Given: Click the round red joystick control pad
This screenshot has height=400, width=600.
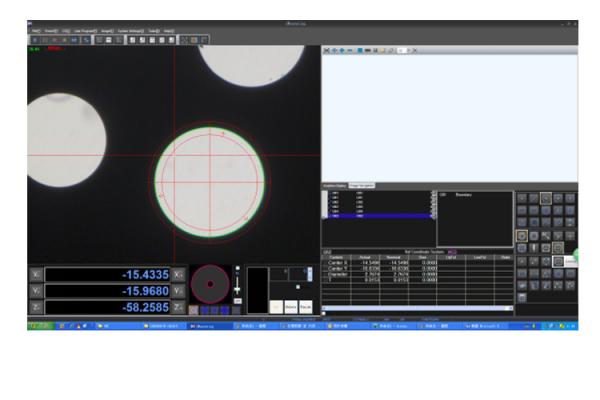Looking at the screenshot, I should (x=210, y=284).
